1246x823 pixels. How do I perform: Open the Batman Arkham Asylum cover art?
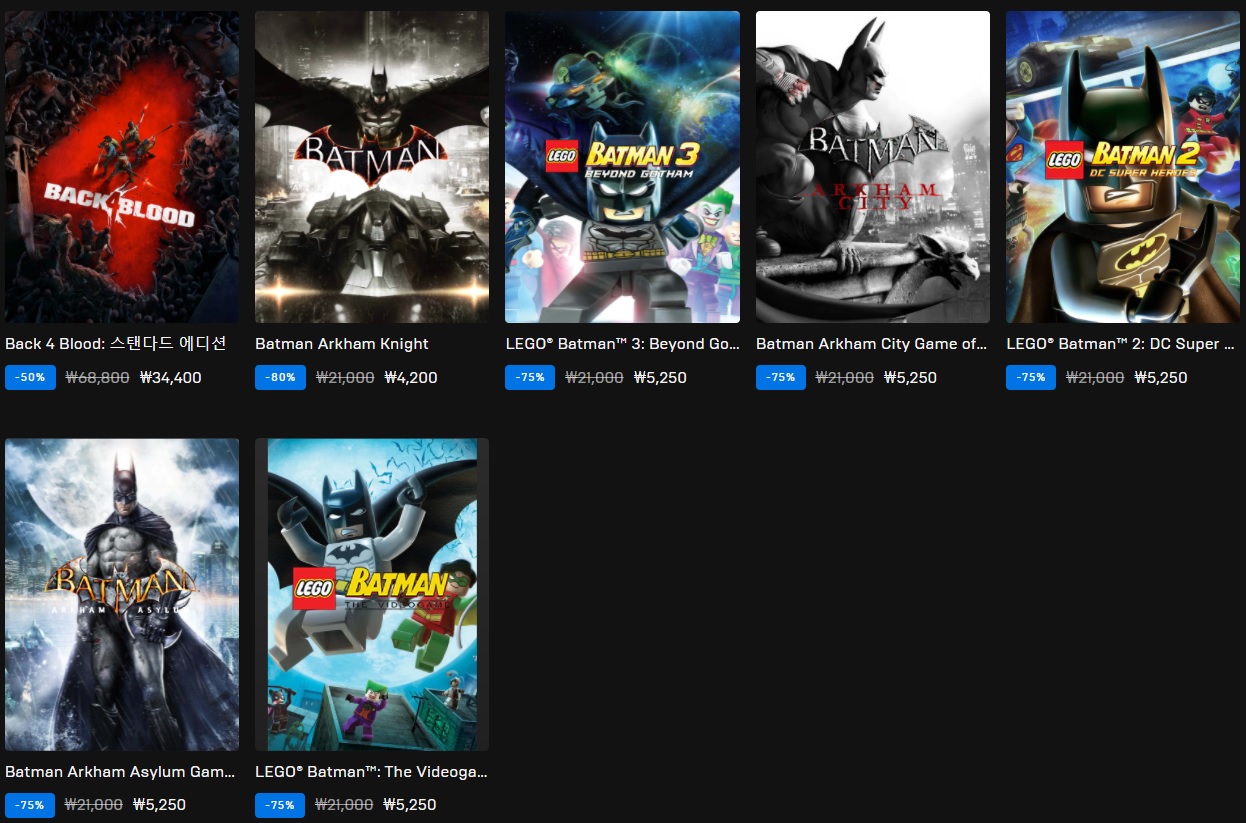(x=122, y=594)
